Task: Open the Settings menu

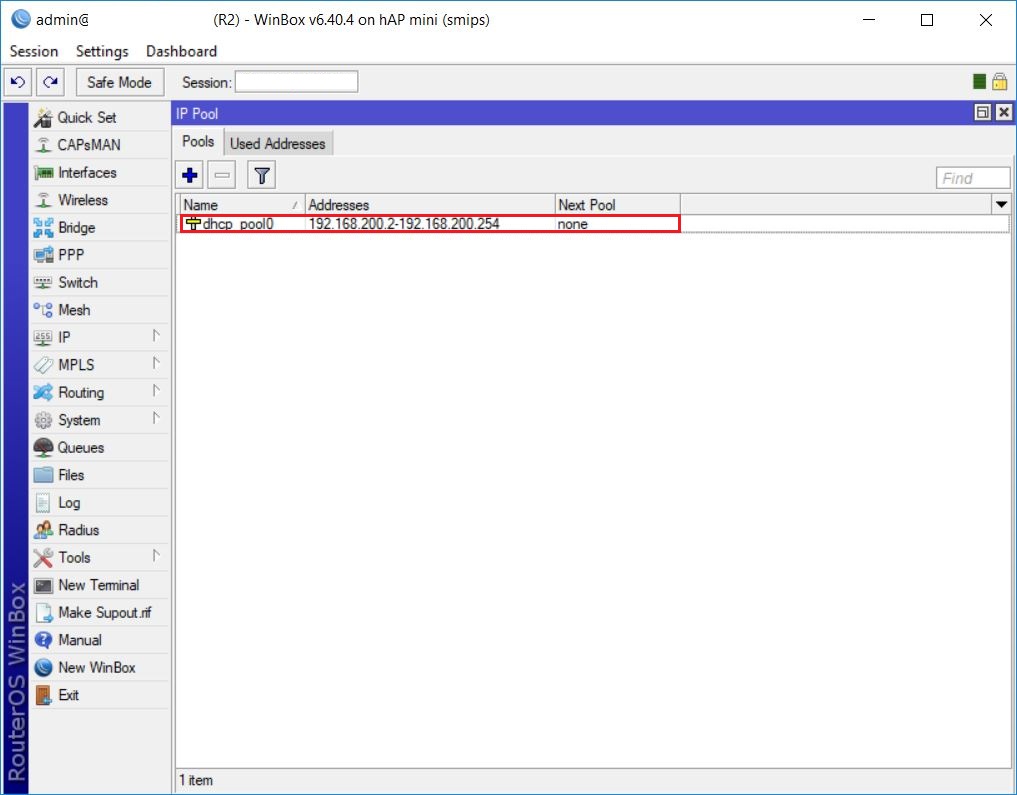Action: (x=102, y=51)
